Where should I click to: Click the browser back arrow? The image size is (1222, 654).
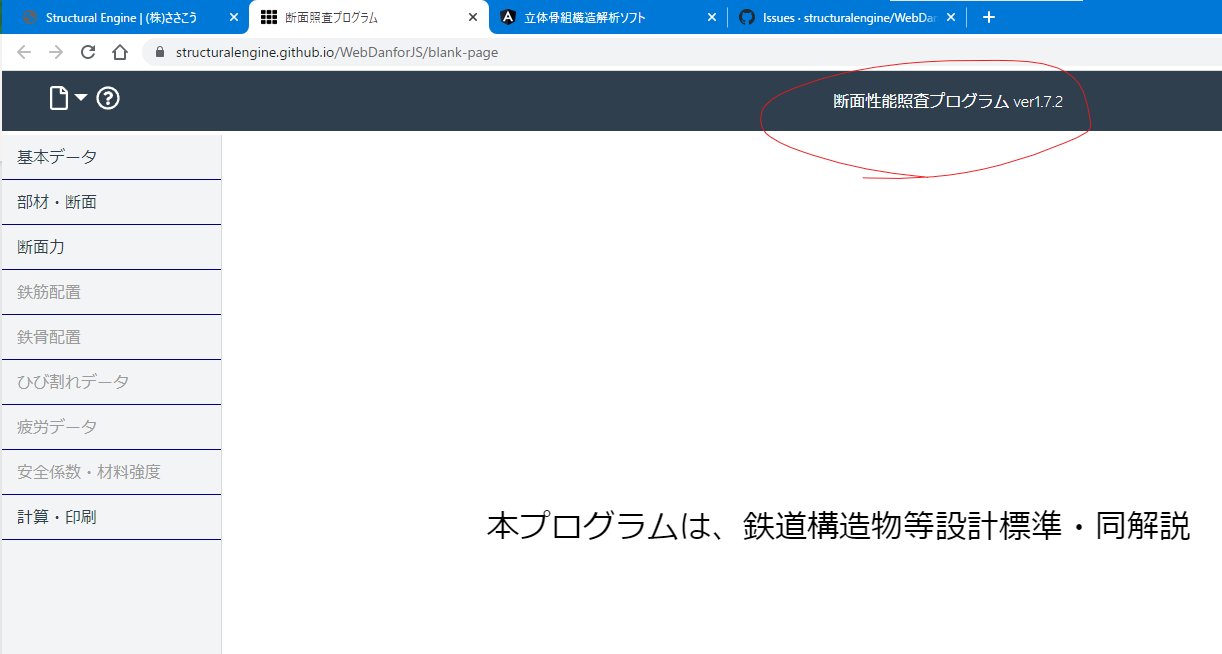pyautogui.click(x=23, y=52)
